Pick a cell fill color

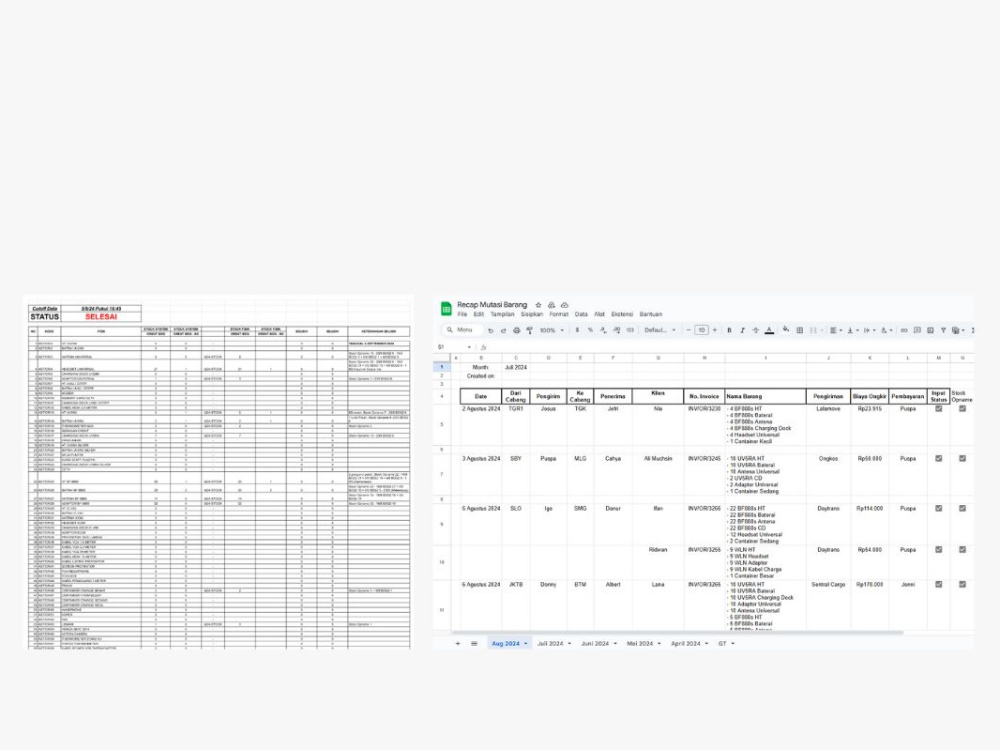786,330
